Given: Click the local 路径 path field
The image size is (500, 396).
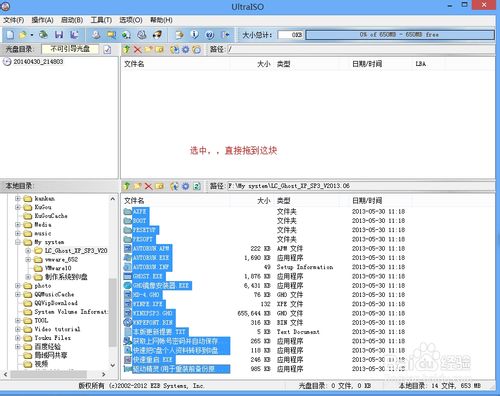Looking at the screenshot, I should [361, 186].
